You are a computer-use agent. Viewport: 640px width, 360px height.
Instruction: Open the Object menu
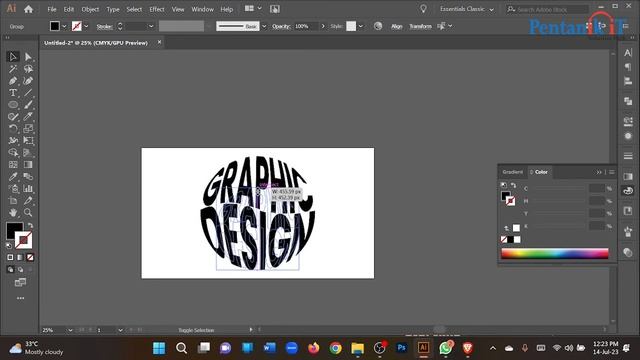[90, 9]
